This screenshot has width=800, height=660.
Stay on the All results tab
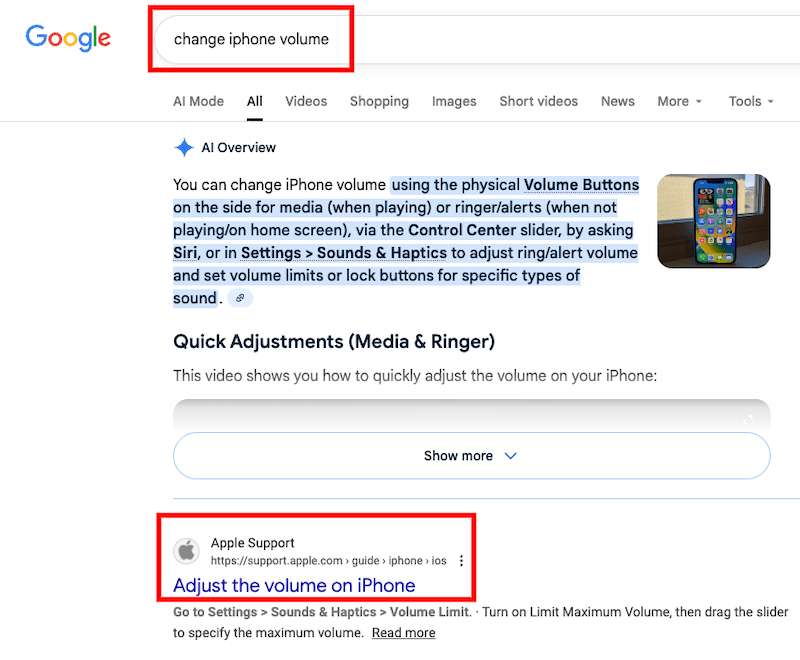click(x=254, y=101)
